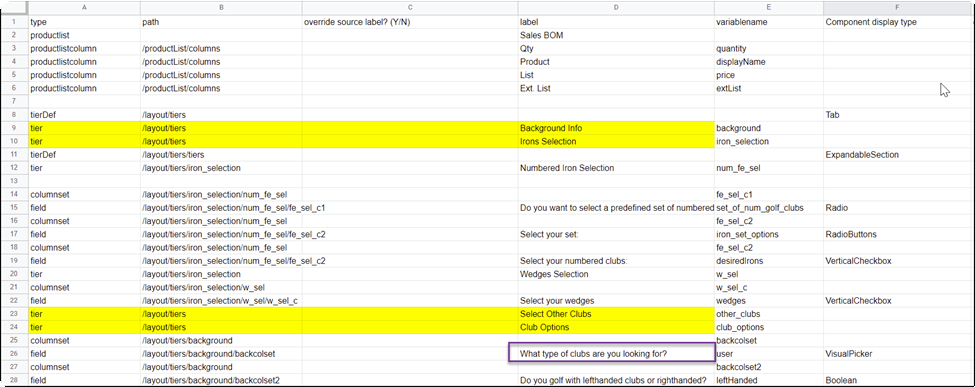Select the 'Wedges Selection' label cell

point(616,274)
